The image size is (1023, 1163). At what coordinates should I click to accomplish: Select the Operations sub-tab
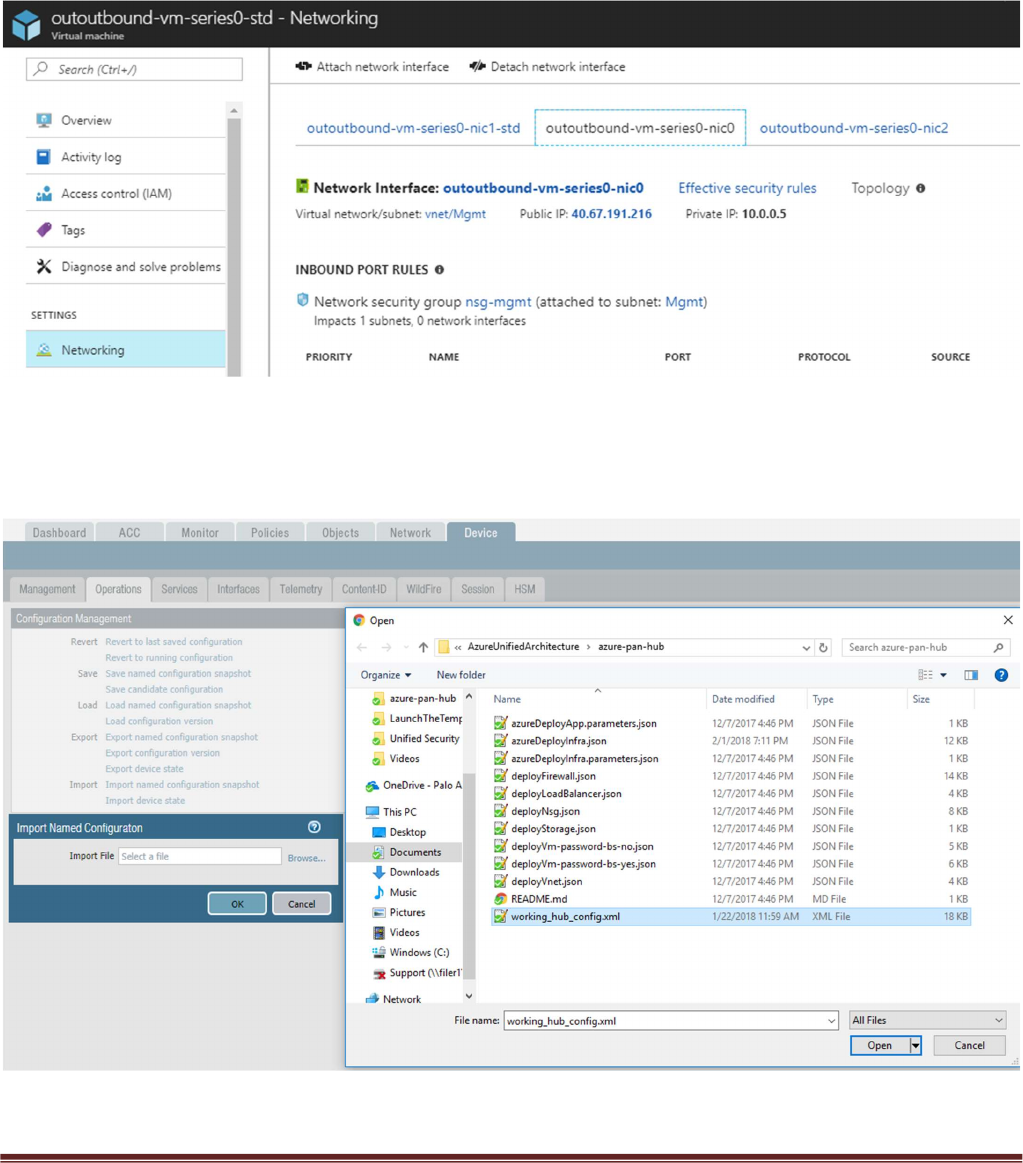click(118, 589)
